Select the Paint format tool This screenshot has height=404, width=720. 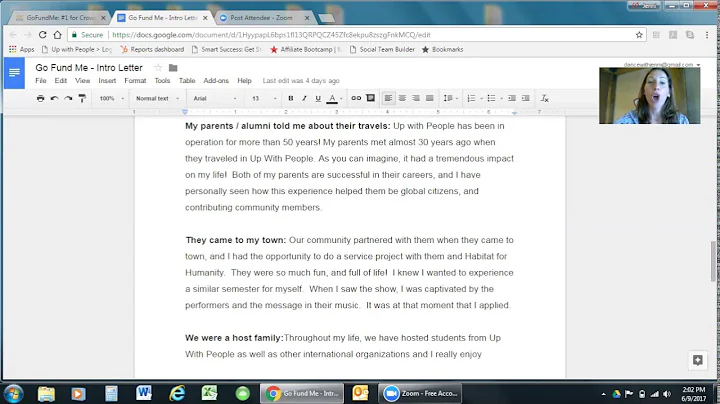click(82, 98)
